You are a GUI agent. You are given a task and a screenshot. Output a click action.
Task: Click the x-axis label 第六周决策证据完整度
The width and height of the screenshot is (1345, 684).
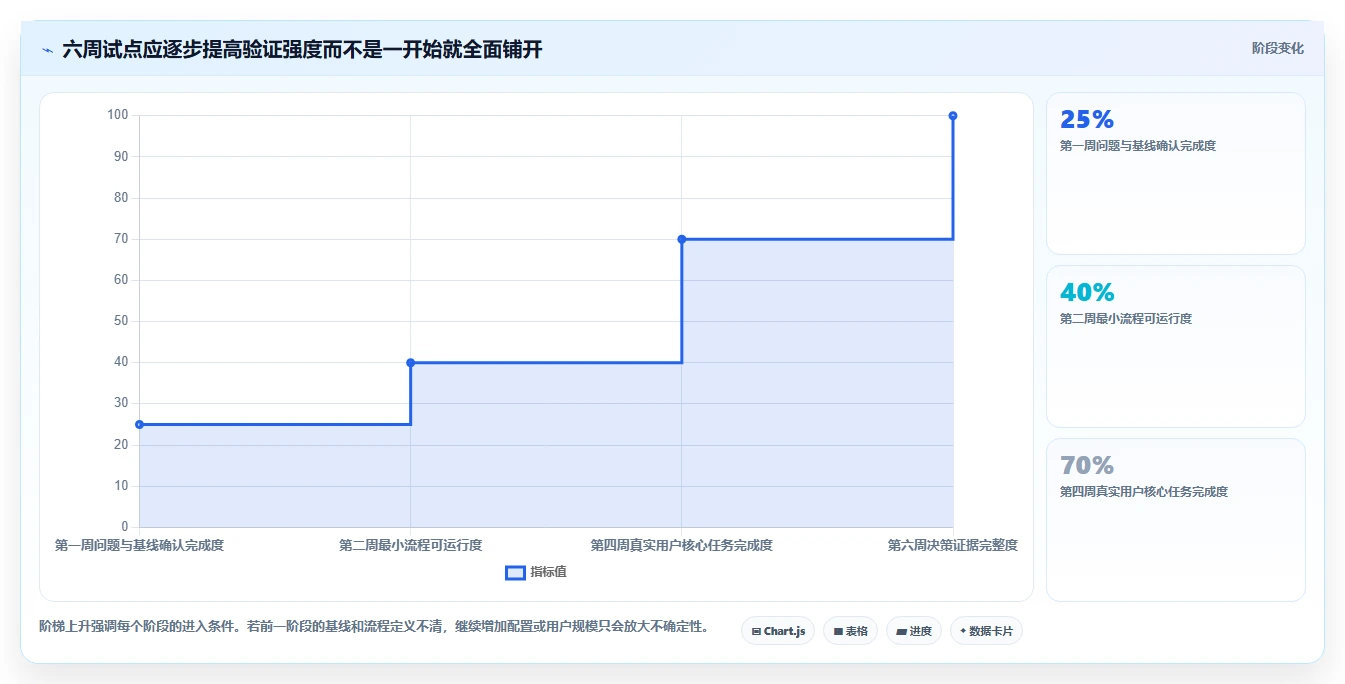tap(953, 545)
